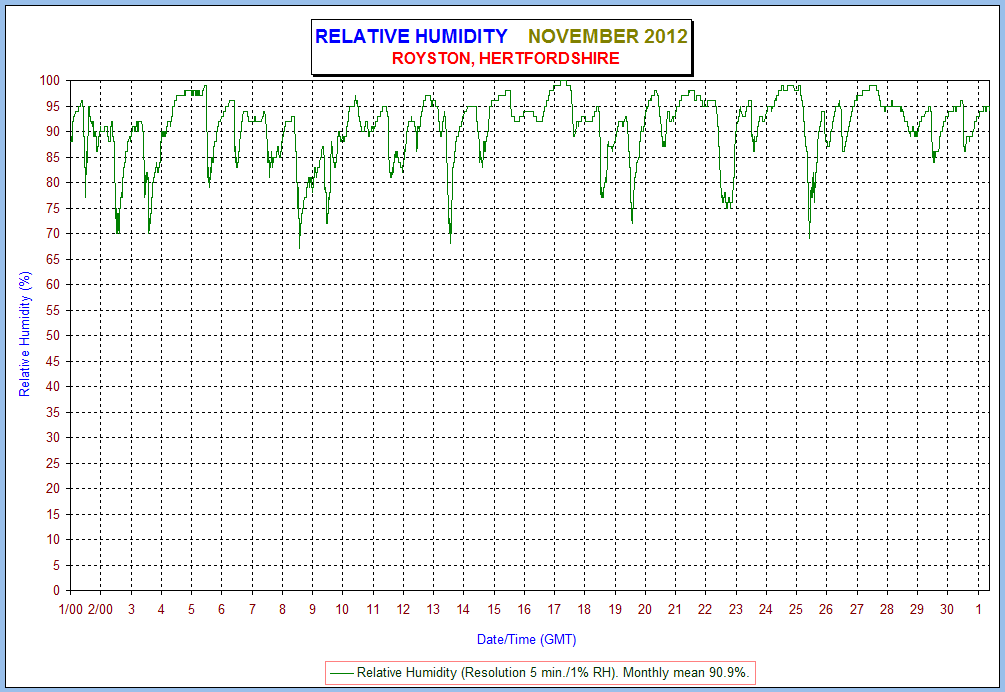Click the y-axis value 5

pos(56,565)
